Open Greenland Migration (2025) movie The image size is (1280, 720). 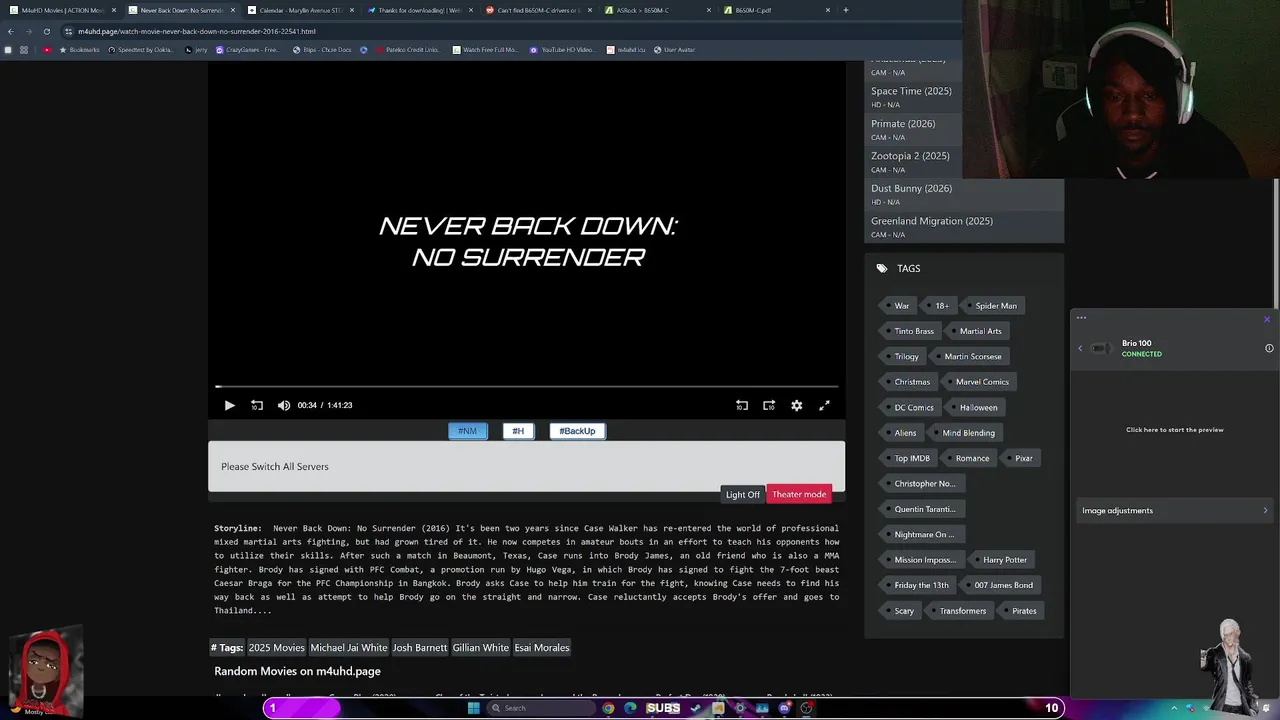click(x=932, y=221)
